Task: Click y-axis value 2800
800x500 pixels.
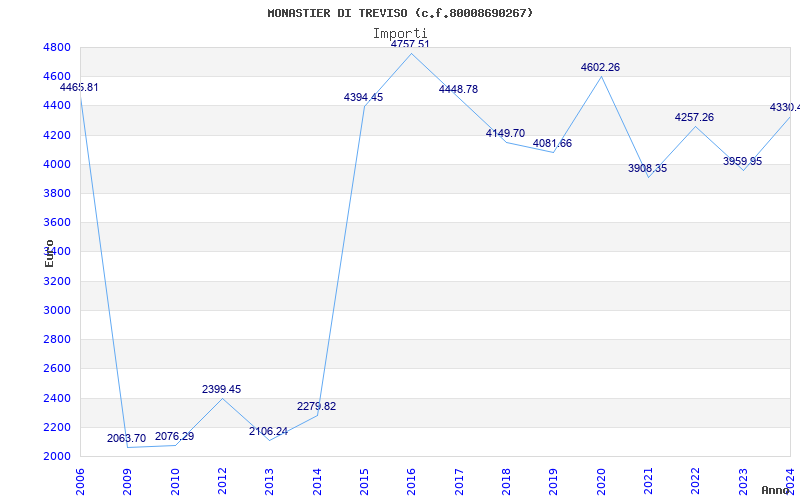Action: coord(58,339)
